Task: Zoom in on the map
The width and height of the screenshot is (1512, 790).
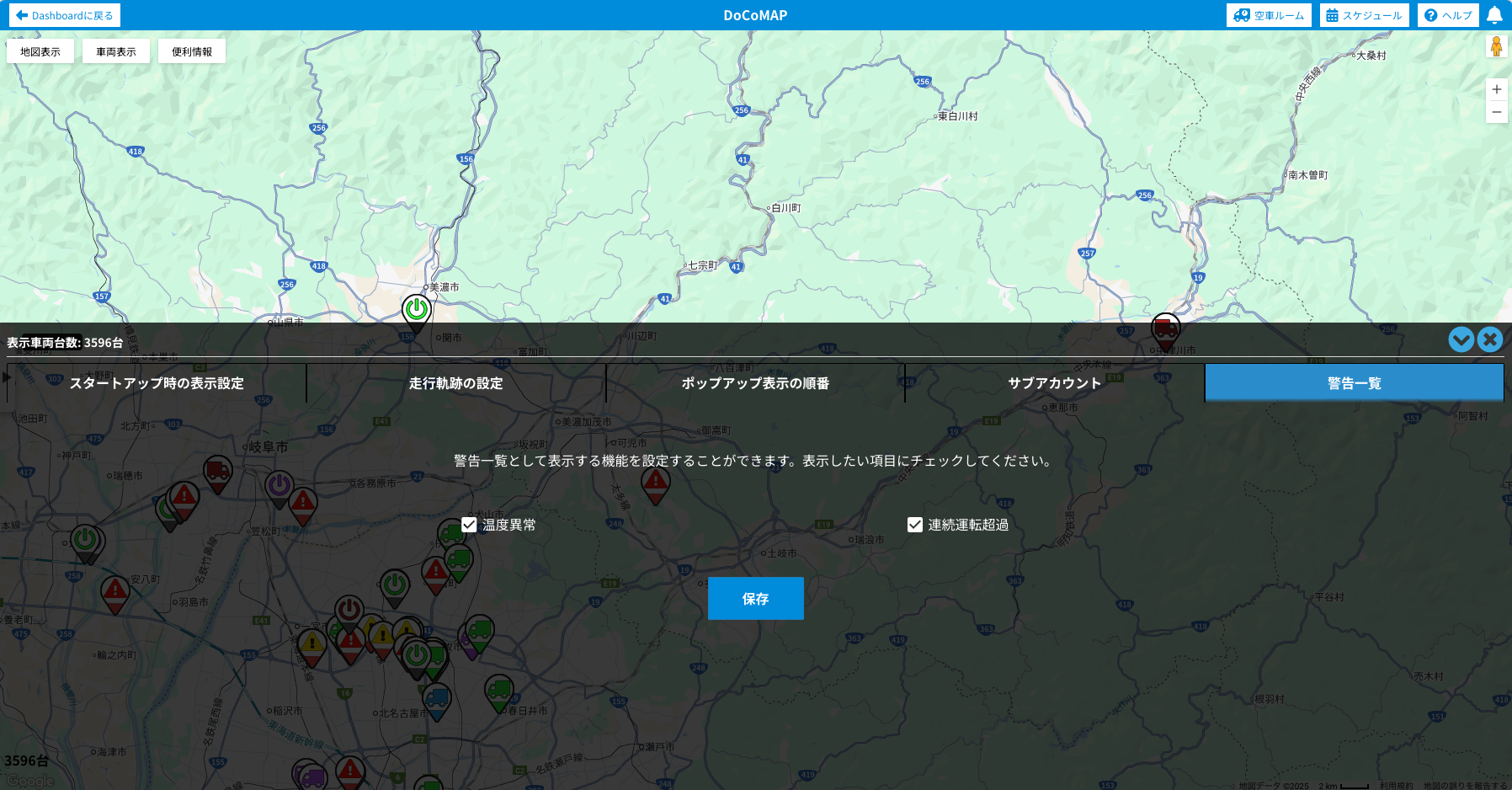Action: click(x=1496, y=89)
